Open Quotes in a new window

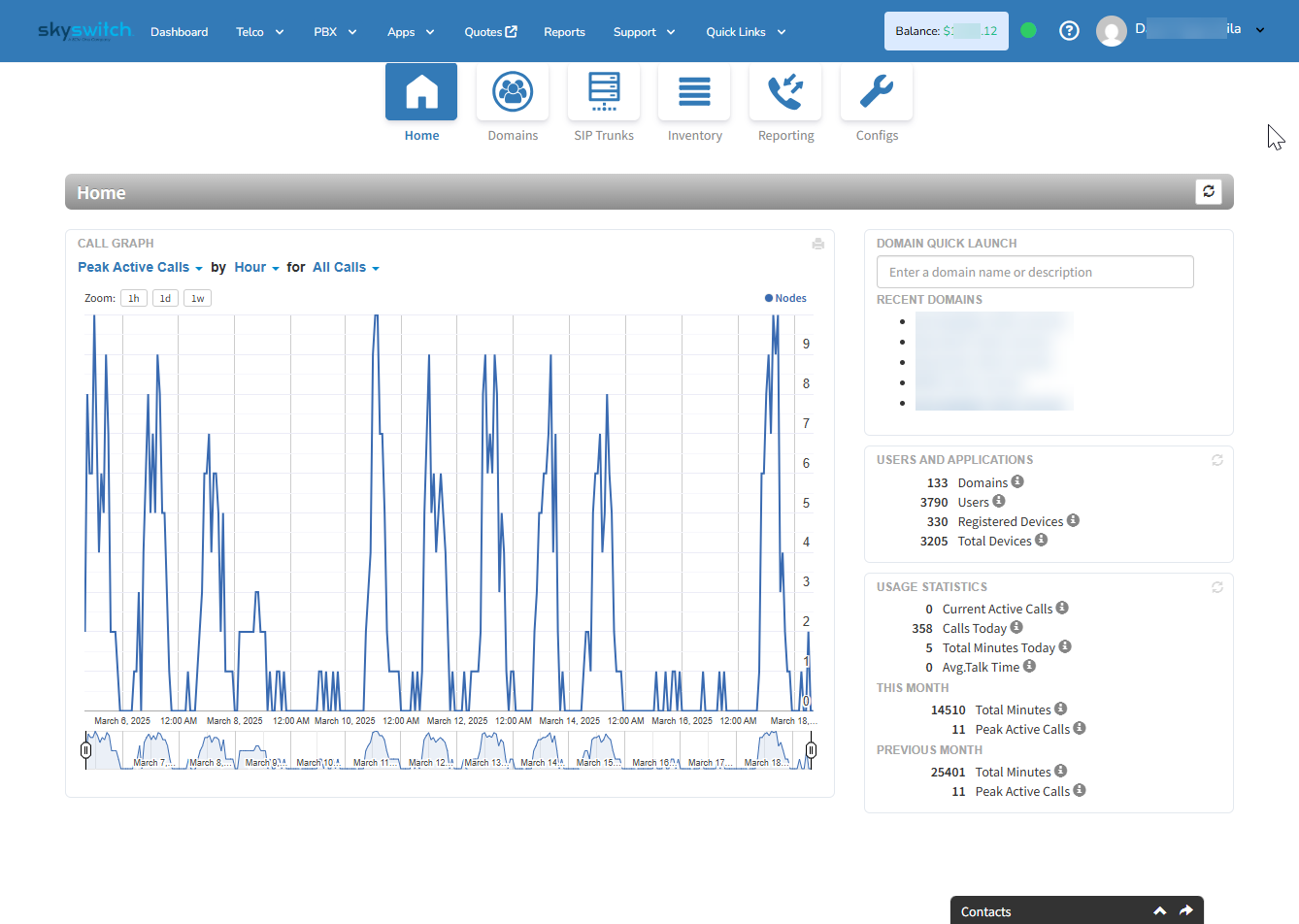click(x=490, y=31)
